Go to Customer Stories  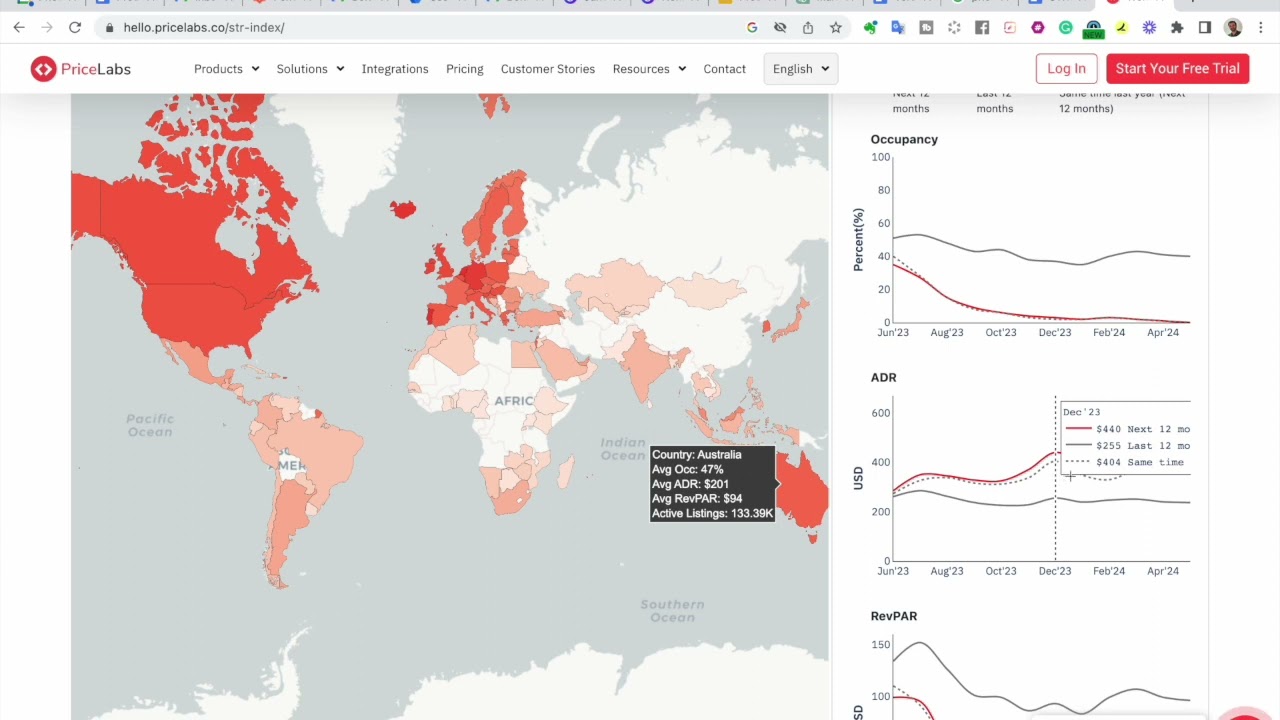pos(548,69)
